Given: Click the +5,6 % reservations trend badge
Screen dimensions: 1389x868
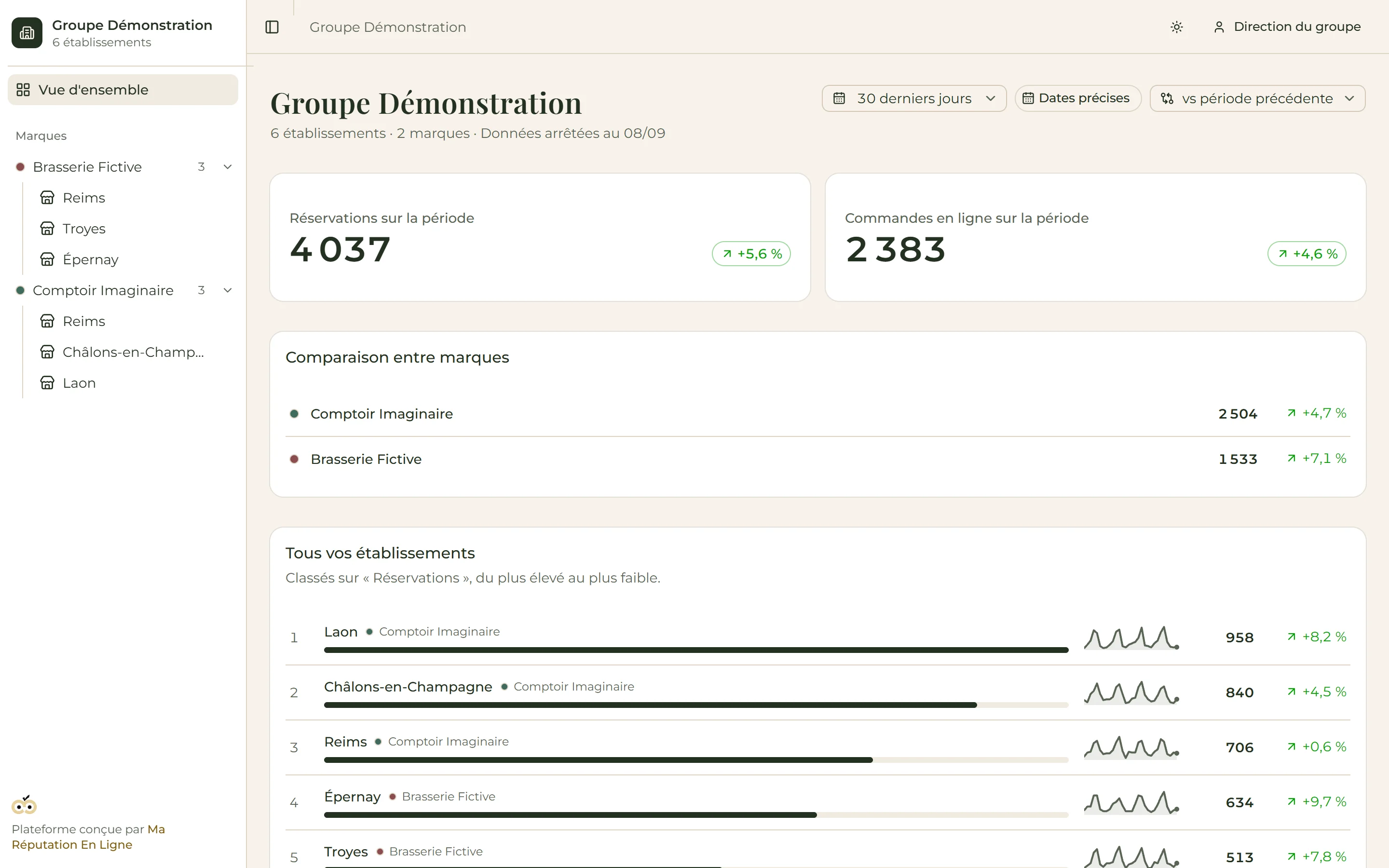Looking at the screenshot, I should tap(751, 254).
